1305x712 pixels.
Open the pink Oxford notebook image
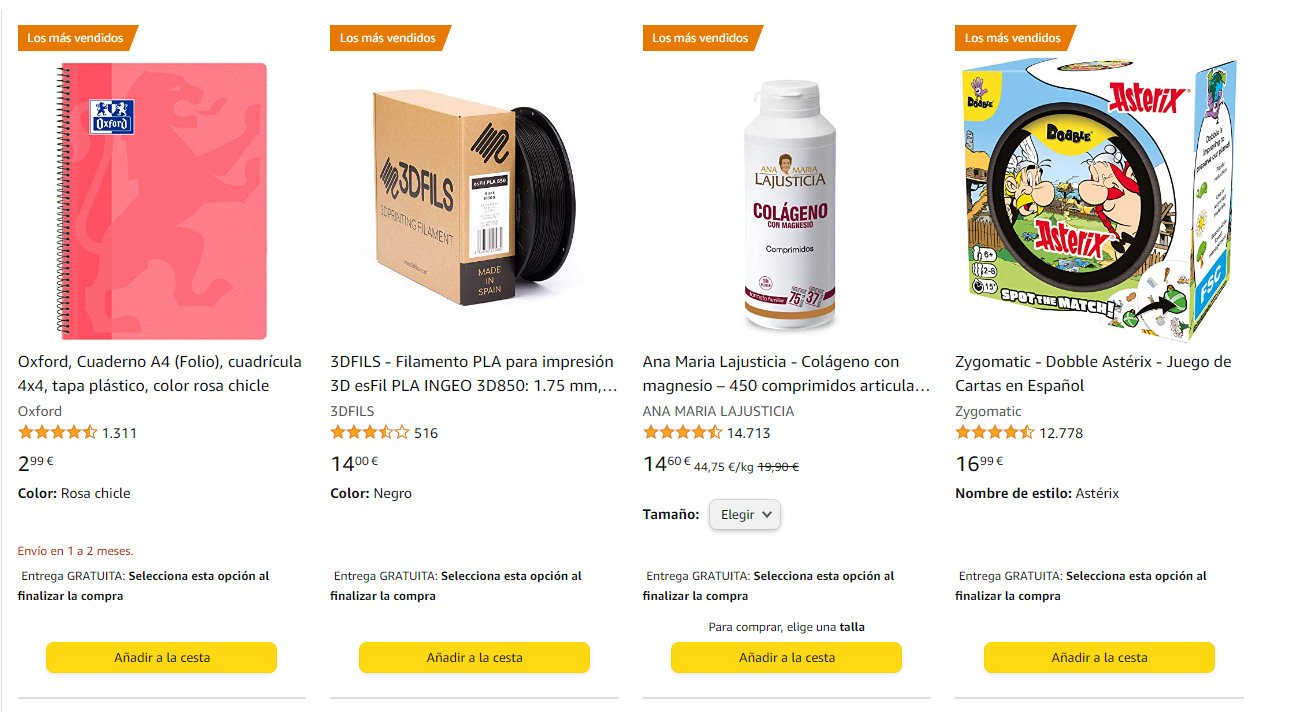(x=161, y=200)
